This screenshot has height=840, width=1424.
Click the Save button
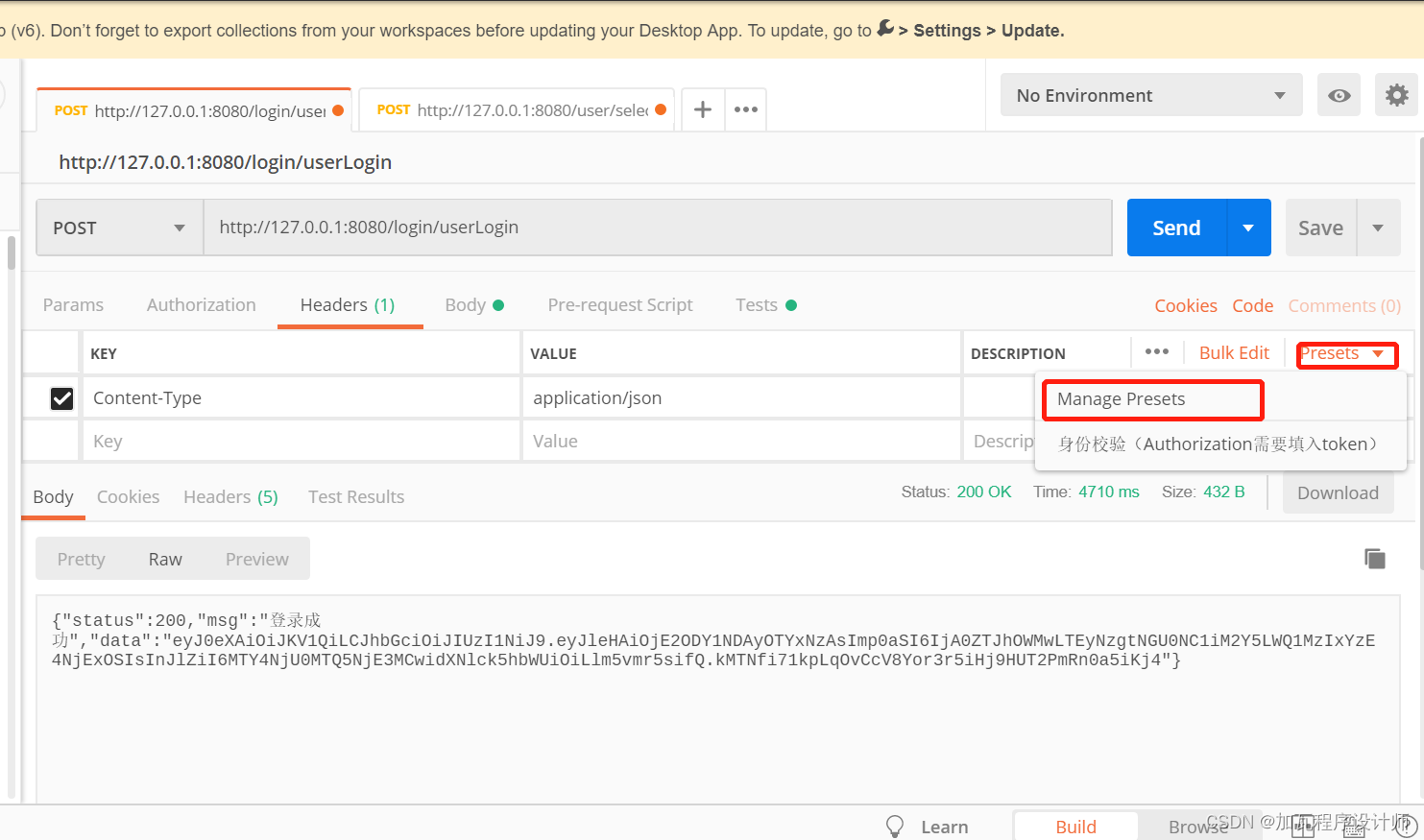(1321, 228)
